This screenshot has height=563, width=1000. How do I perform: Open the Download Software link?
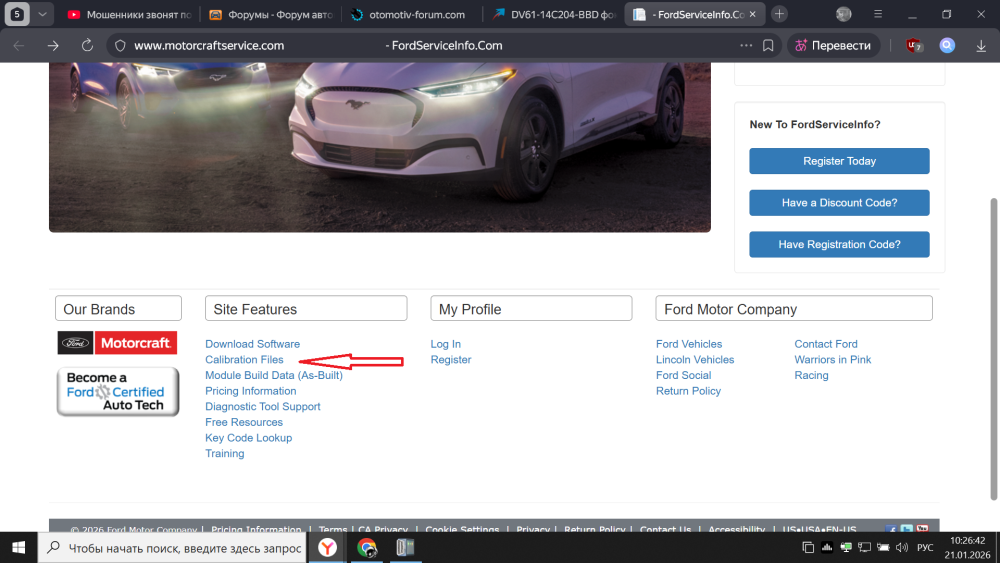pos(252,344)
